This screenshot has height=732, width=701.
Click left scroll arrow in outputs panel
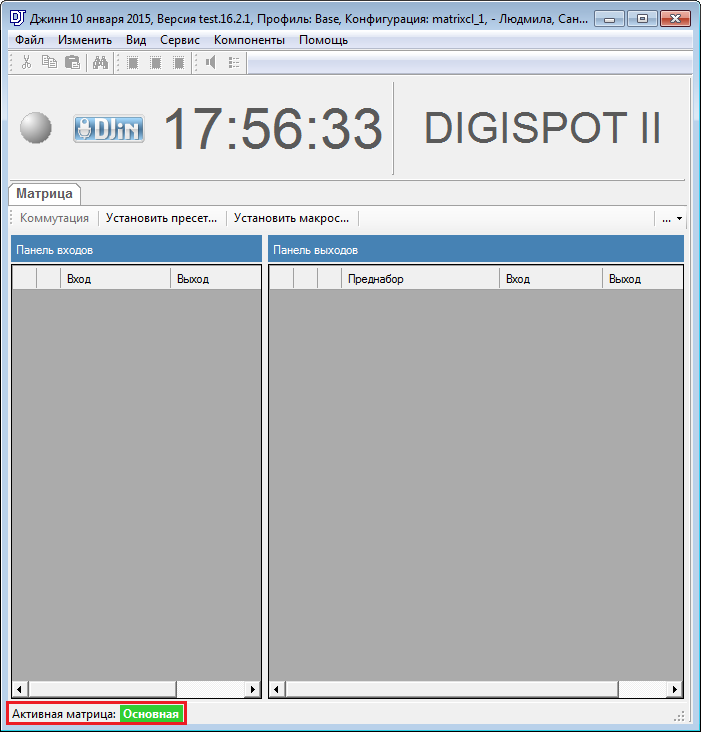[x=277, y=689]
